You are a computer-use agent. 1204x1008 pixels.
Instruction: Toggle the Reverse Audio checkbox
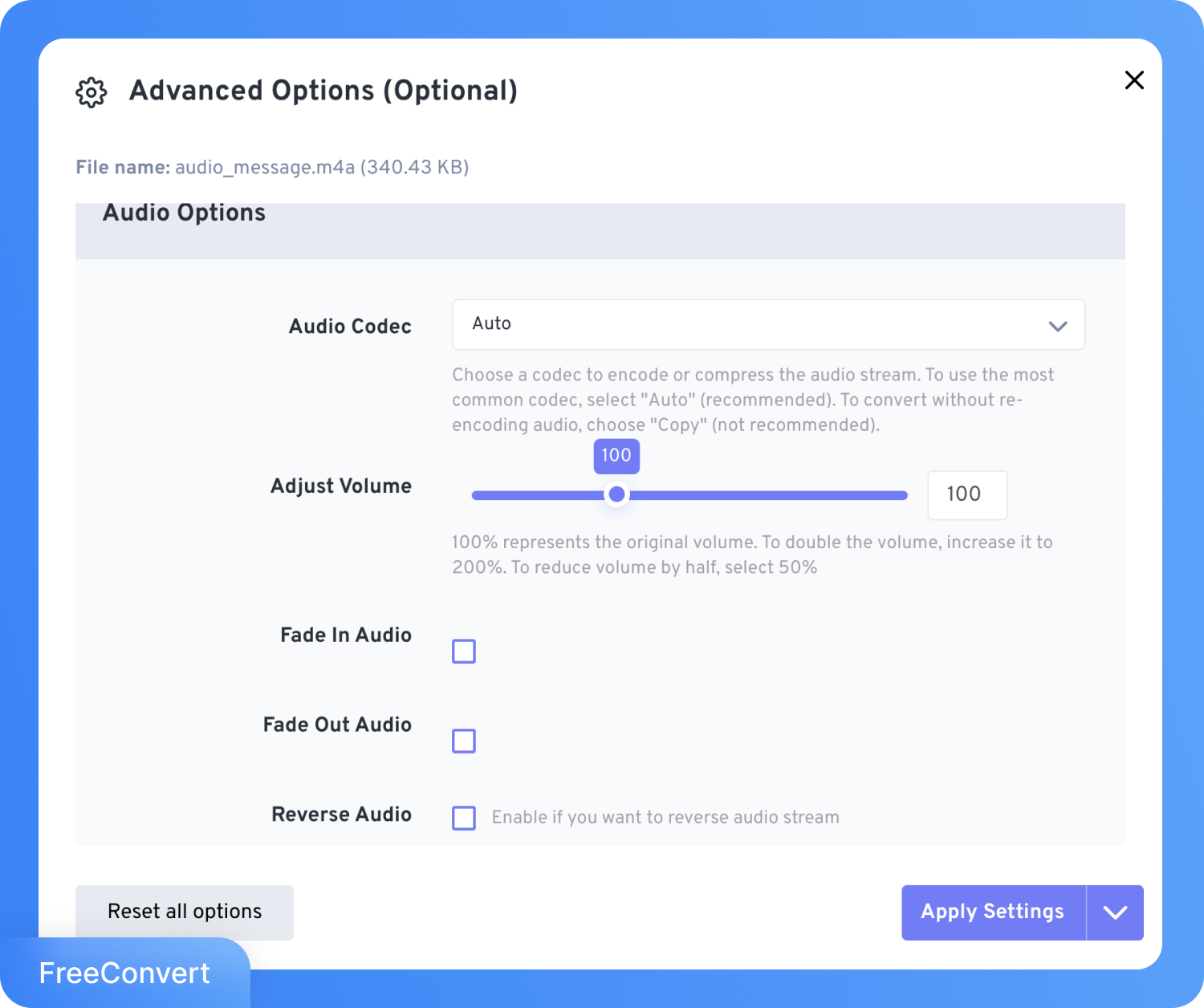point(464,818)
